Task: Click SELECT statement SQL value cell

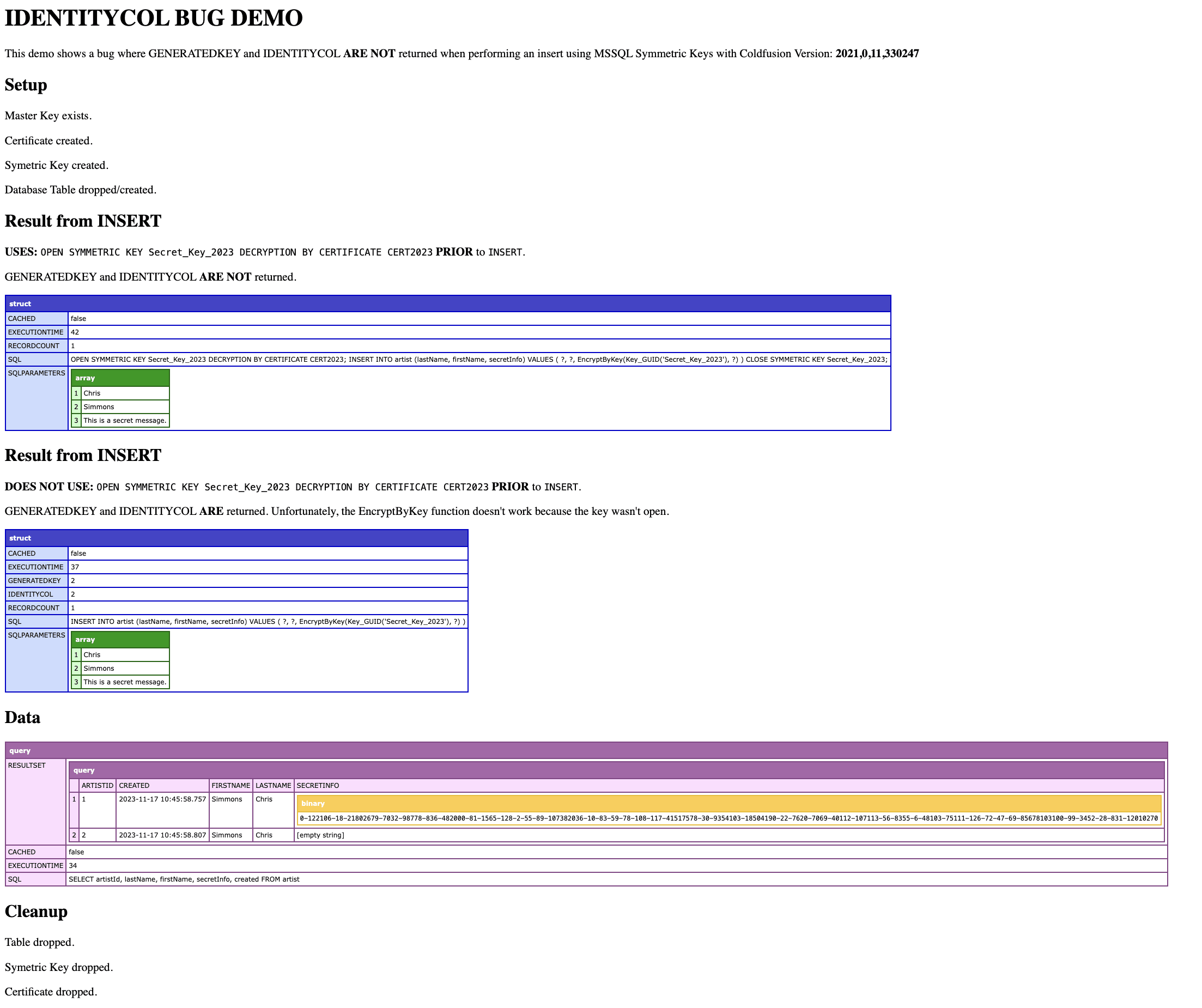Action: coord(184,879)
